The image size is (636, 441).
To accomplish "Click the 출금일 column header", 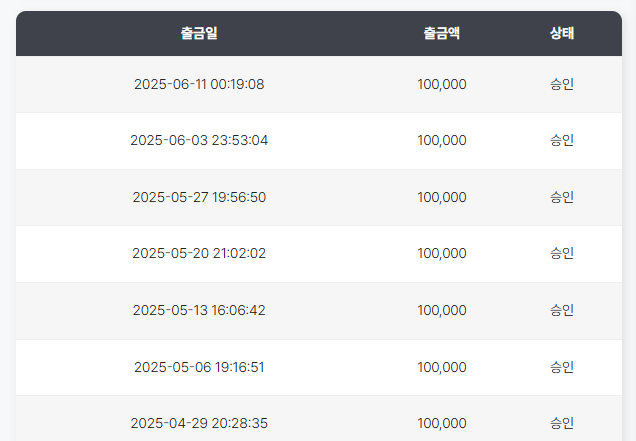I will 199,33.
